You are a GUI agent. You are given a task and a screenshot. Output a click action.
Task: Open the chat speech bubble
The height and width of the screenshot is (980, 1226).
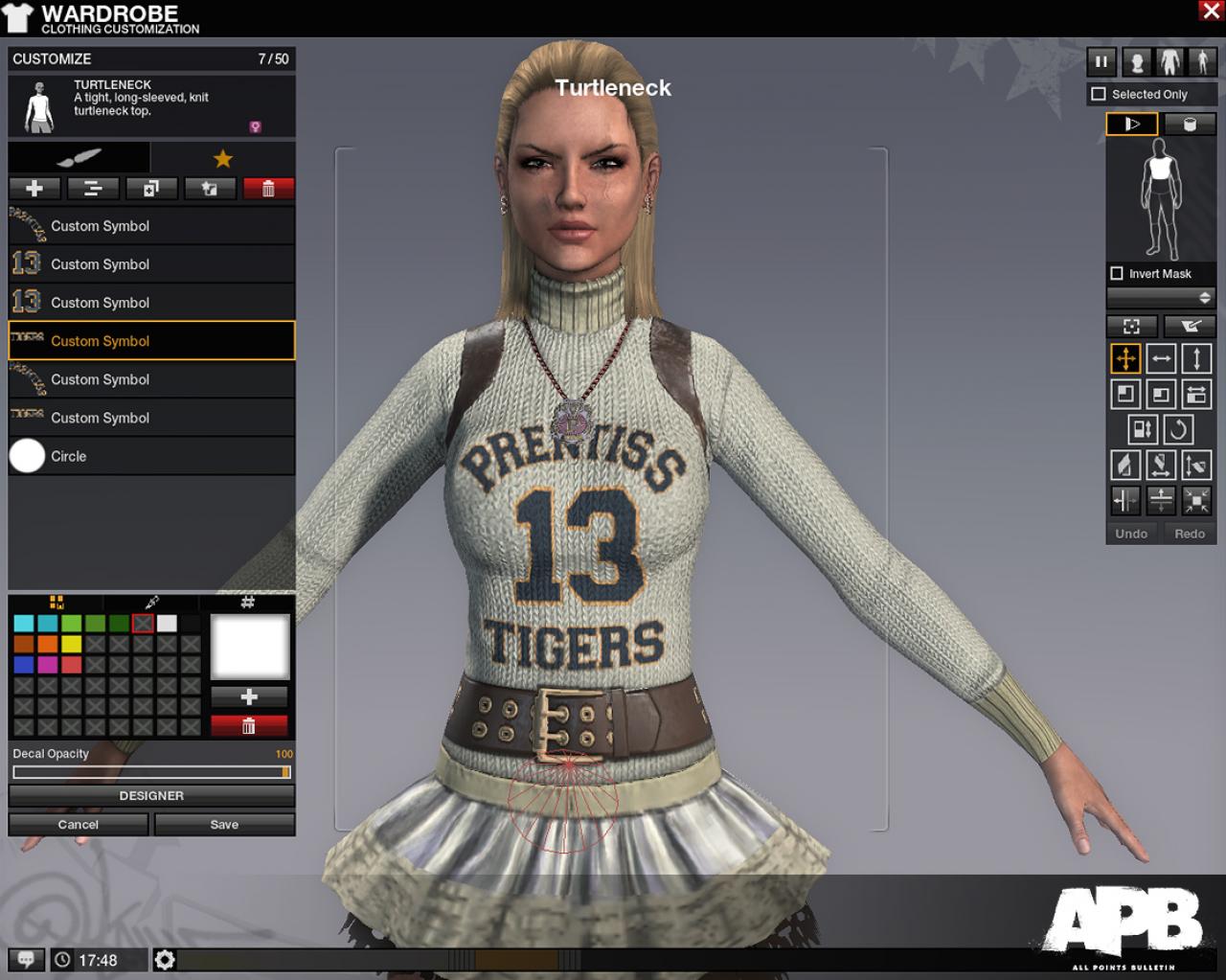26,960
